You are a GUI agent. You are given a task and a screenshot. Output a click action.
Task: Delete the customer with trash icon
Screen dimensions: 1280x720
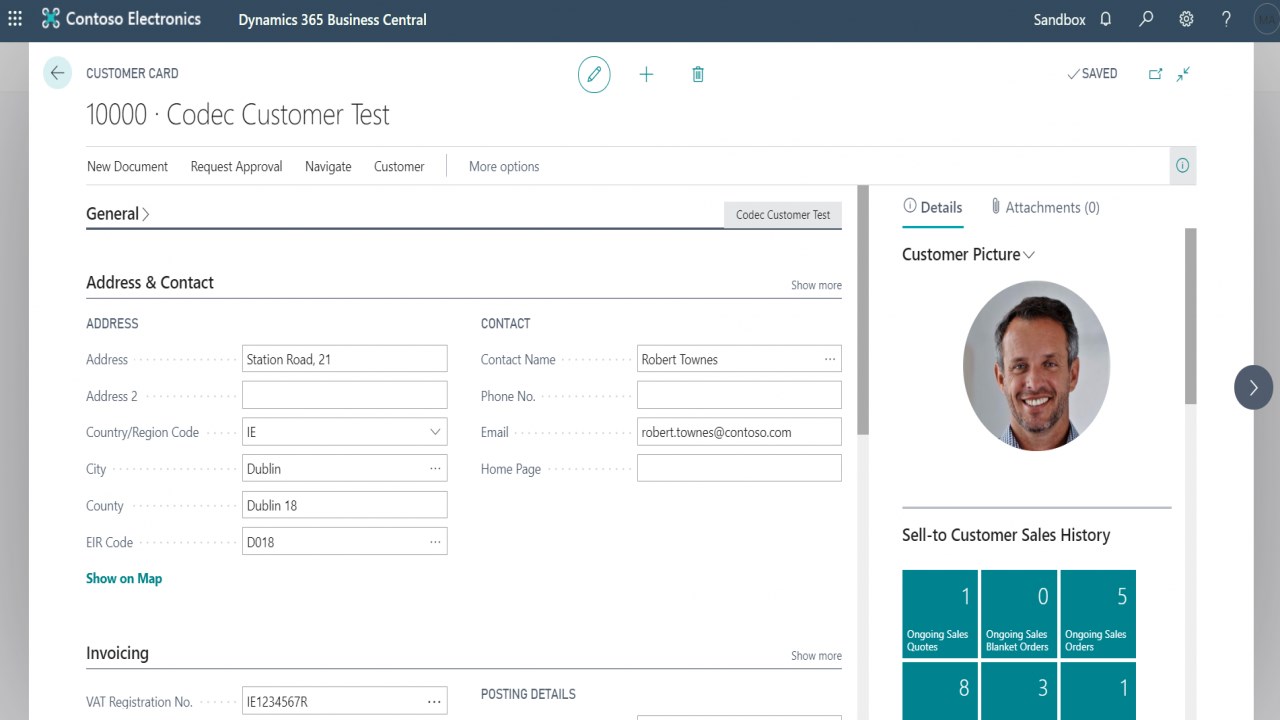pos(698,74)
